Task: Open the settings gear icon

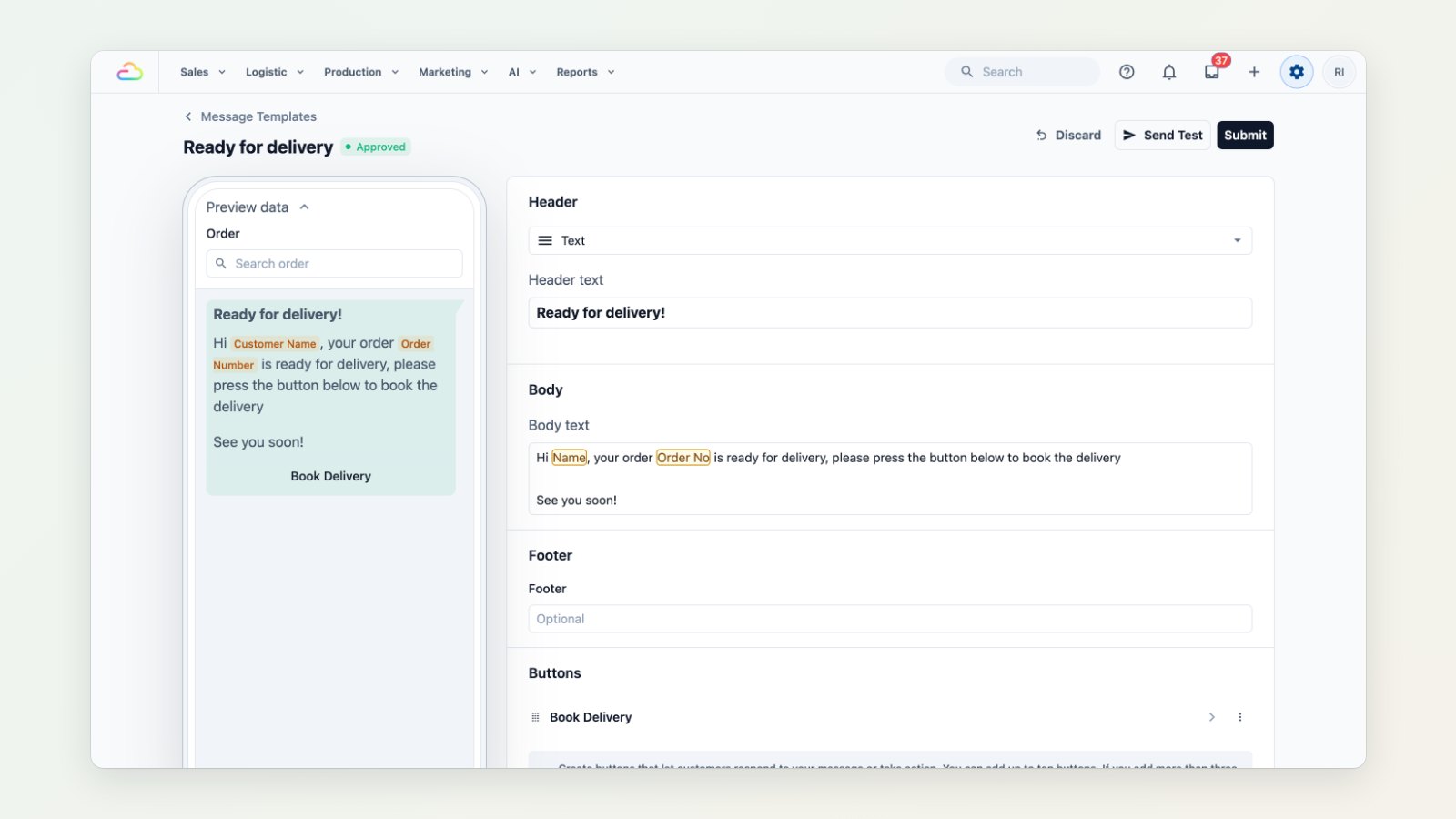Action: (x=1297, y=72)
